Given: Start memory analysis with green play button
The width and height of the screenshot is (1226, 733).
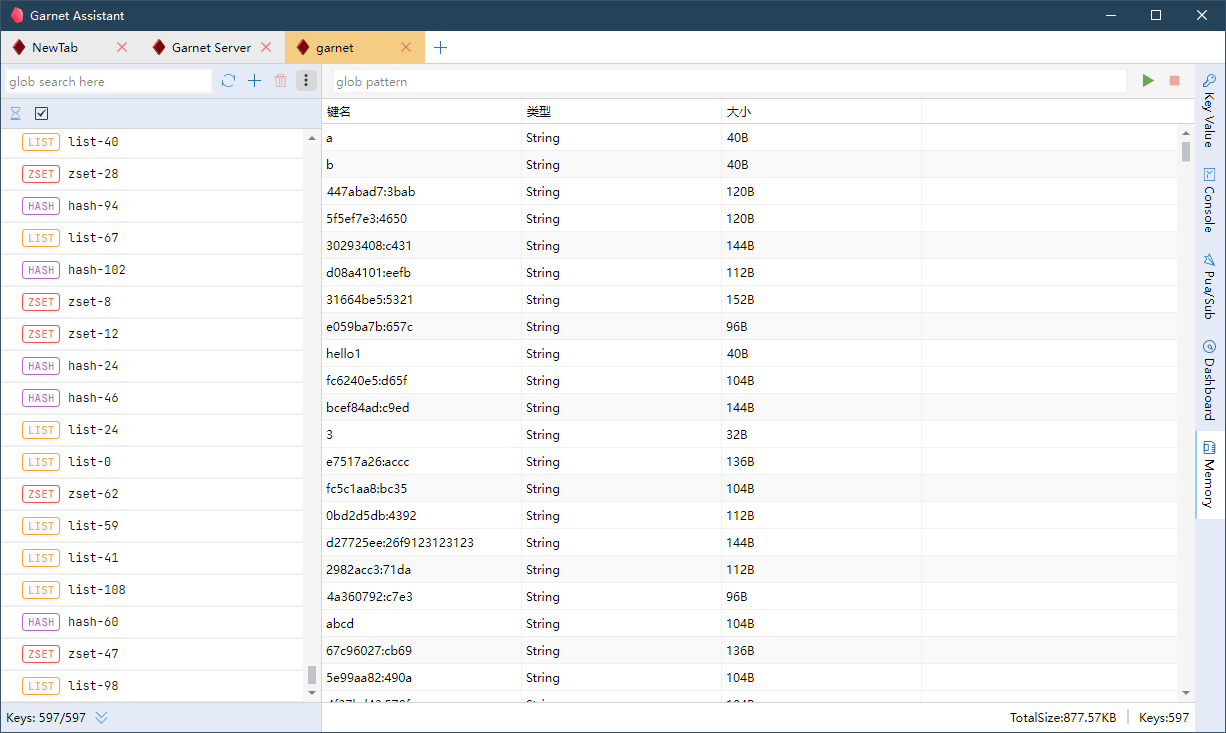Looking at the screenshot, I should [1148, 81].
